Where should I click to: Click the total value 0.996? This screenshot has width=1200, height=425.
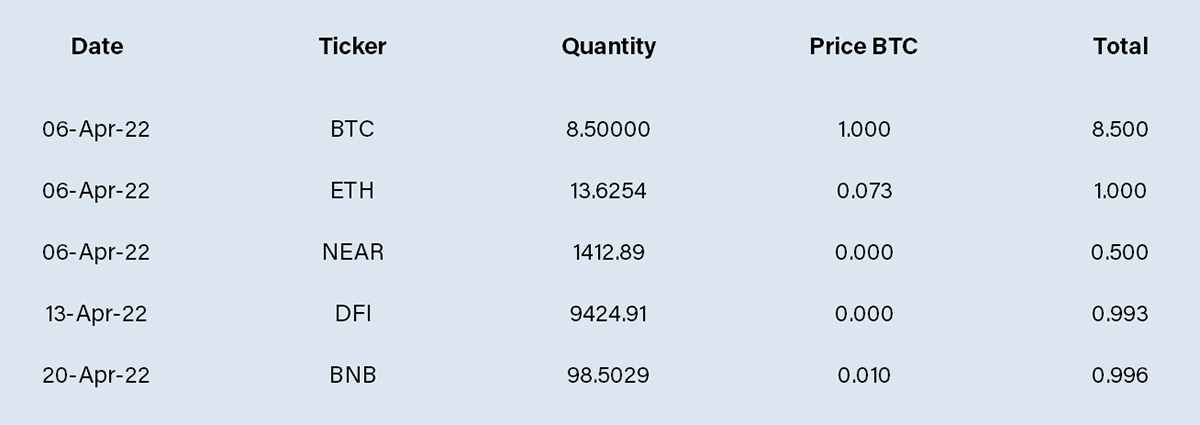1120,376
